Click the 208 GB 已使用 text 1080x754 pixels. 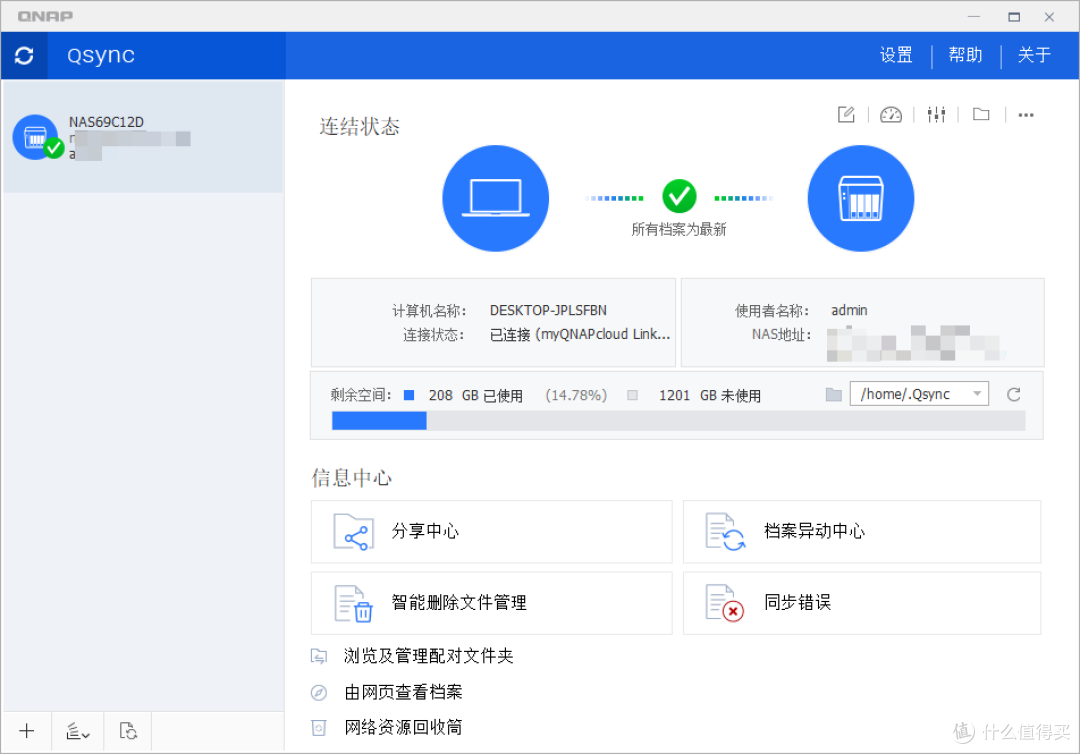point(475,395)
